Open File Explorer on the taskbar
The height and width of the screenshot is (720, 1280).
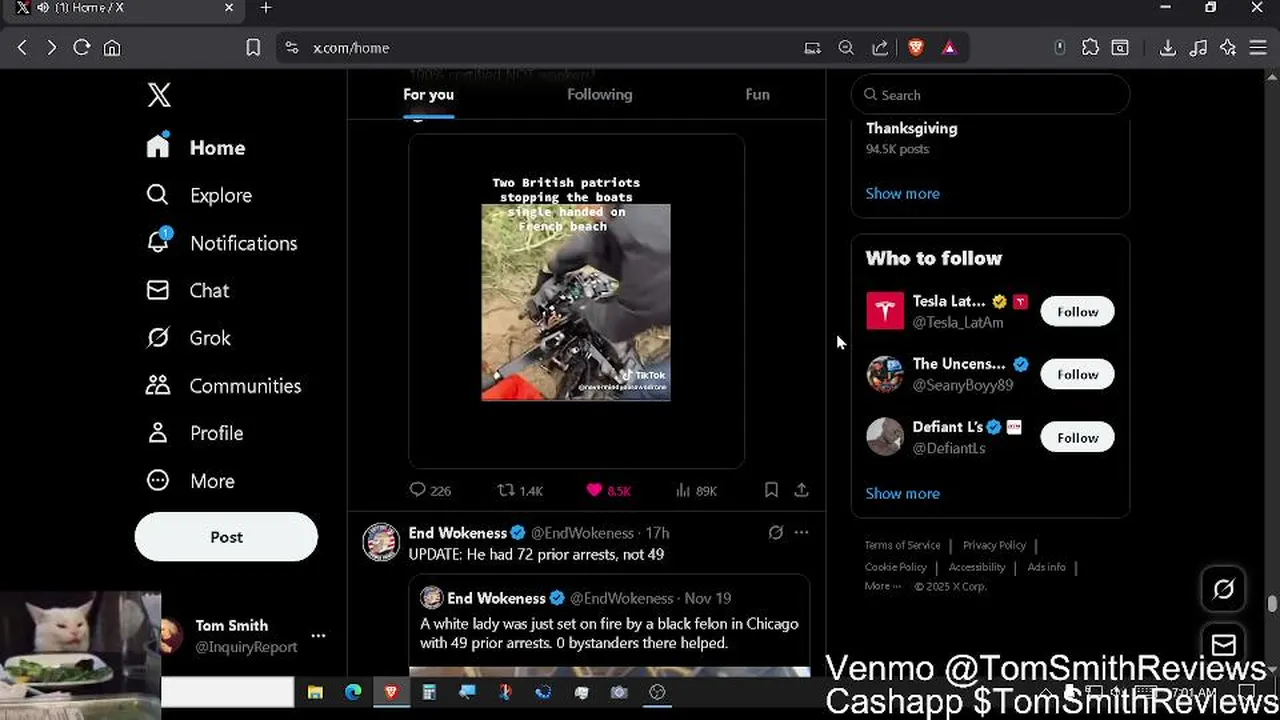click(x=315, y=692)
